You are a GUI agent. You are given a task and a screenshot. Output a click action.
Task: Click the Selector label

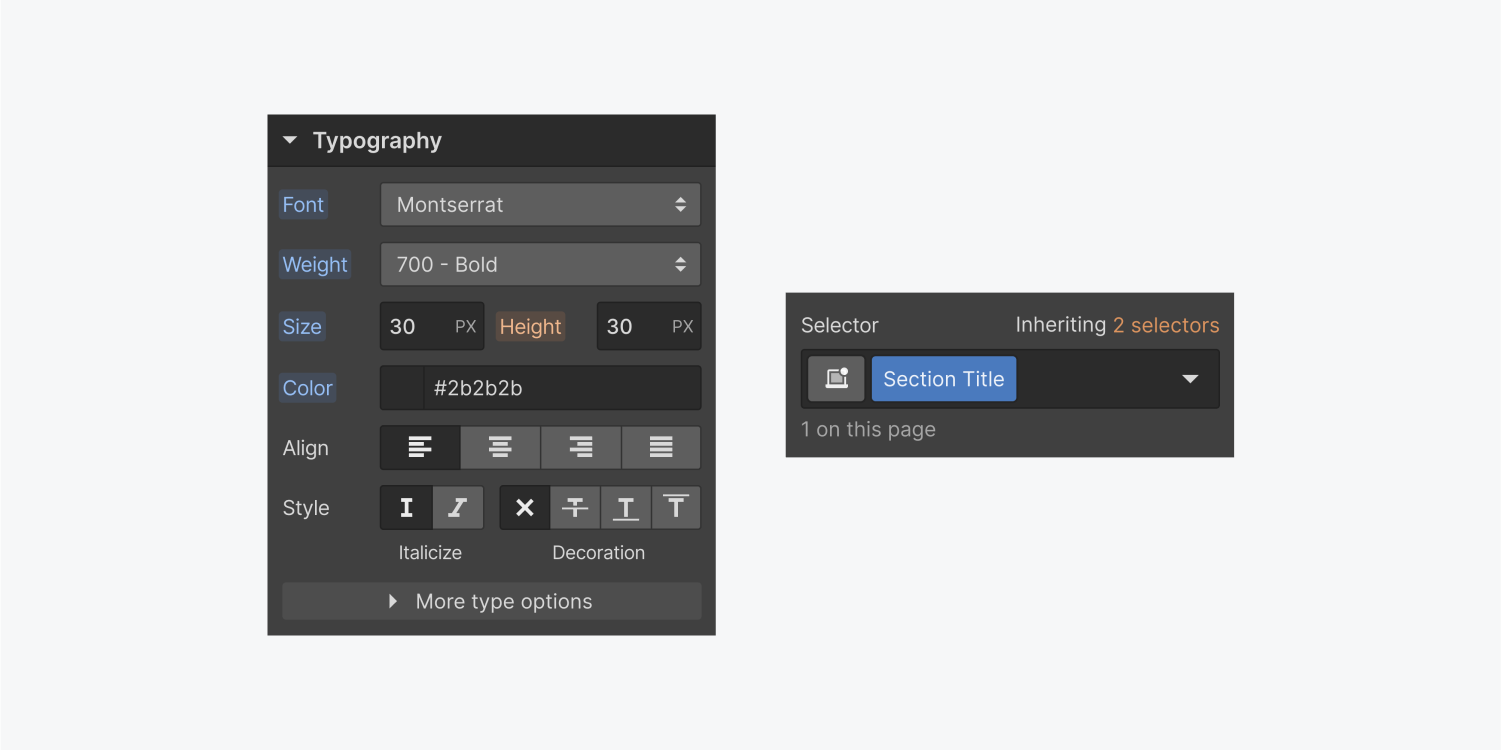pos(840,325)
